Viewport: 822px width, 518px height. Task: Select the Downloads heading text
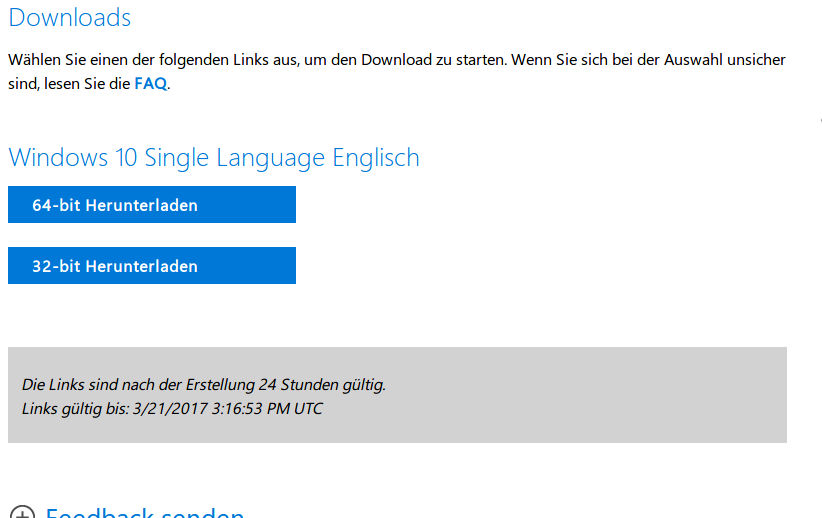coord(70,17)
